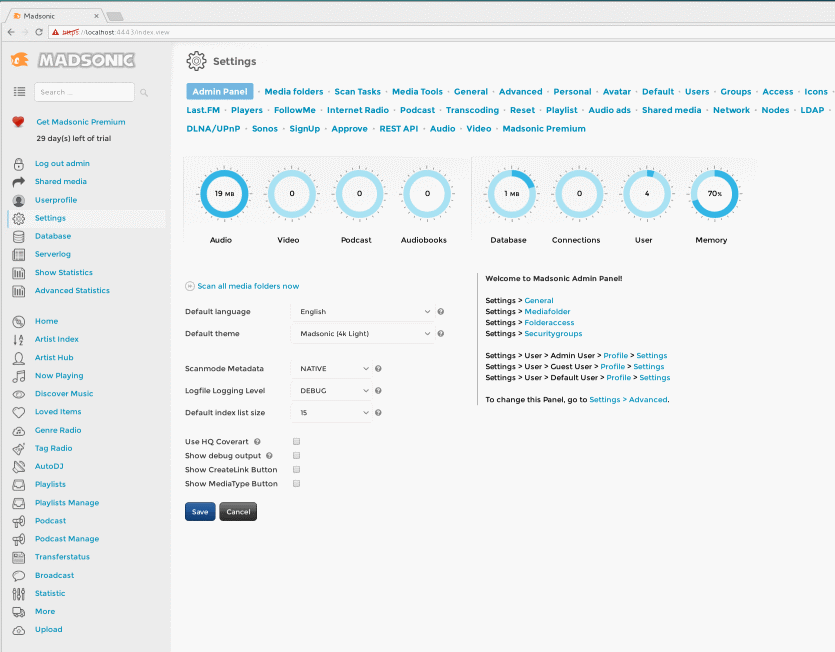Open Podcast via its megaphone icon
Screen dimensions: 835x652
pos(18,521)
